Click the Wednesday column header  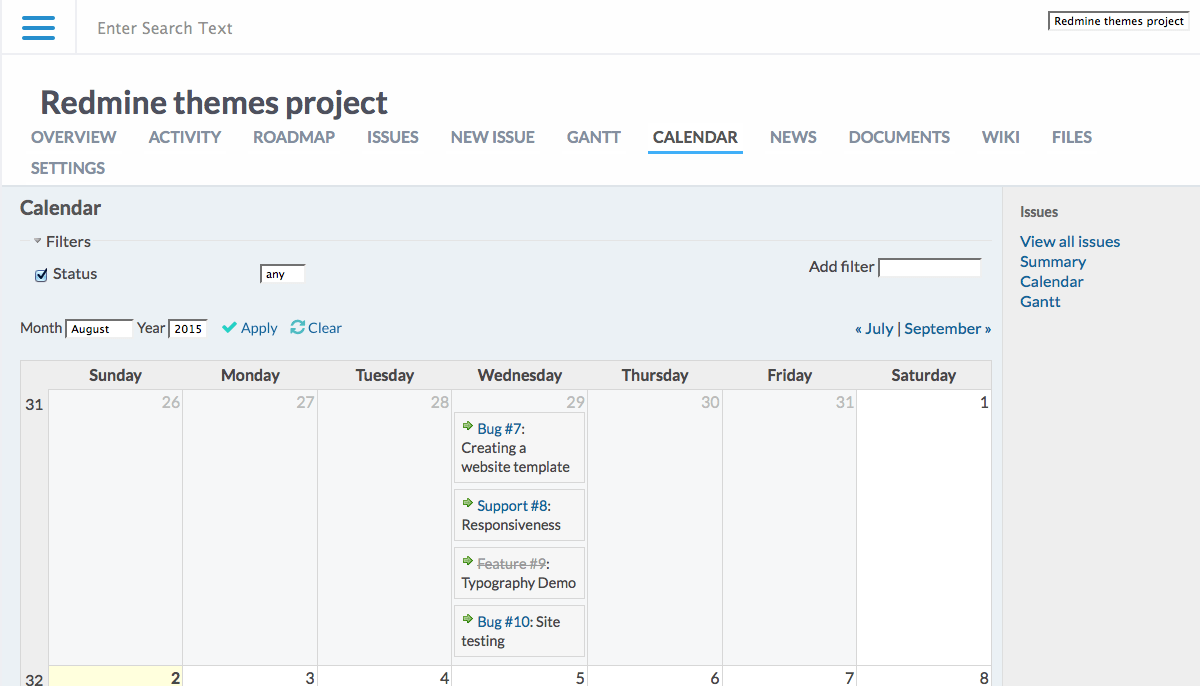pyautogui.click(x=520, y=375)
